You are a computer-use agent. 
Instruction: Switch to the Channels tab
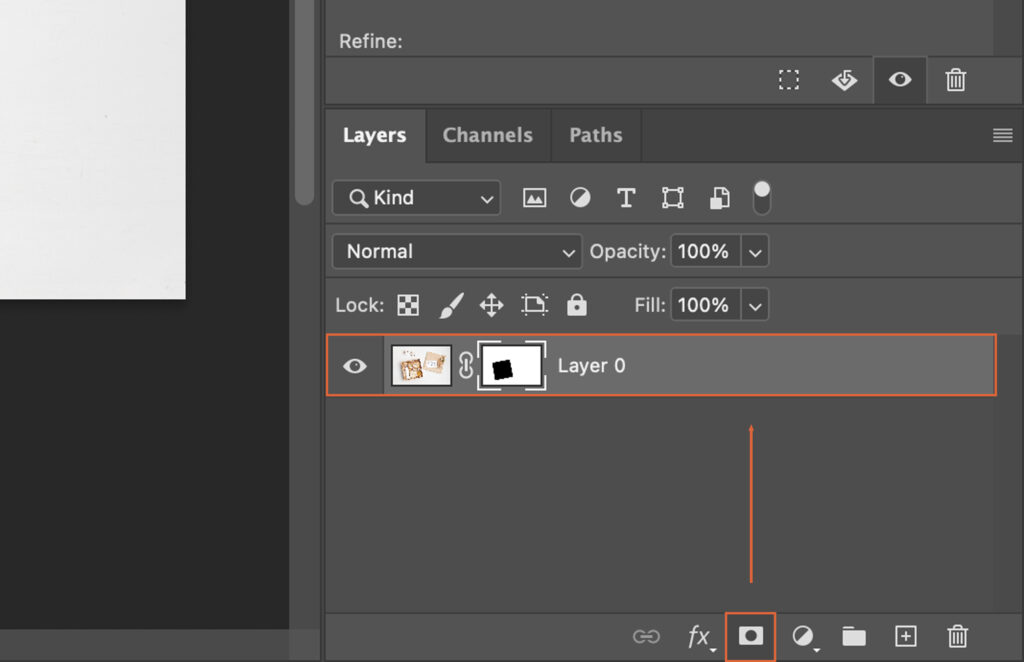[x=487, y=135]
